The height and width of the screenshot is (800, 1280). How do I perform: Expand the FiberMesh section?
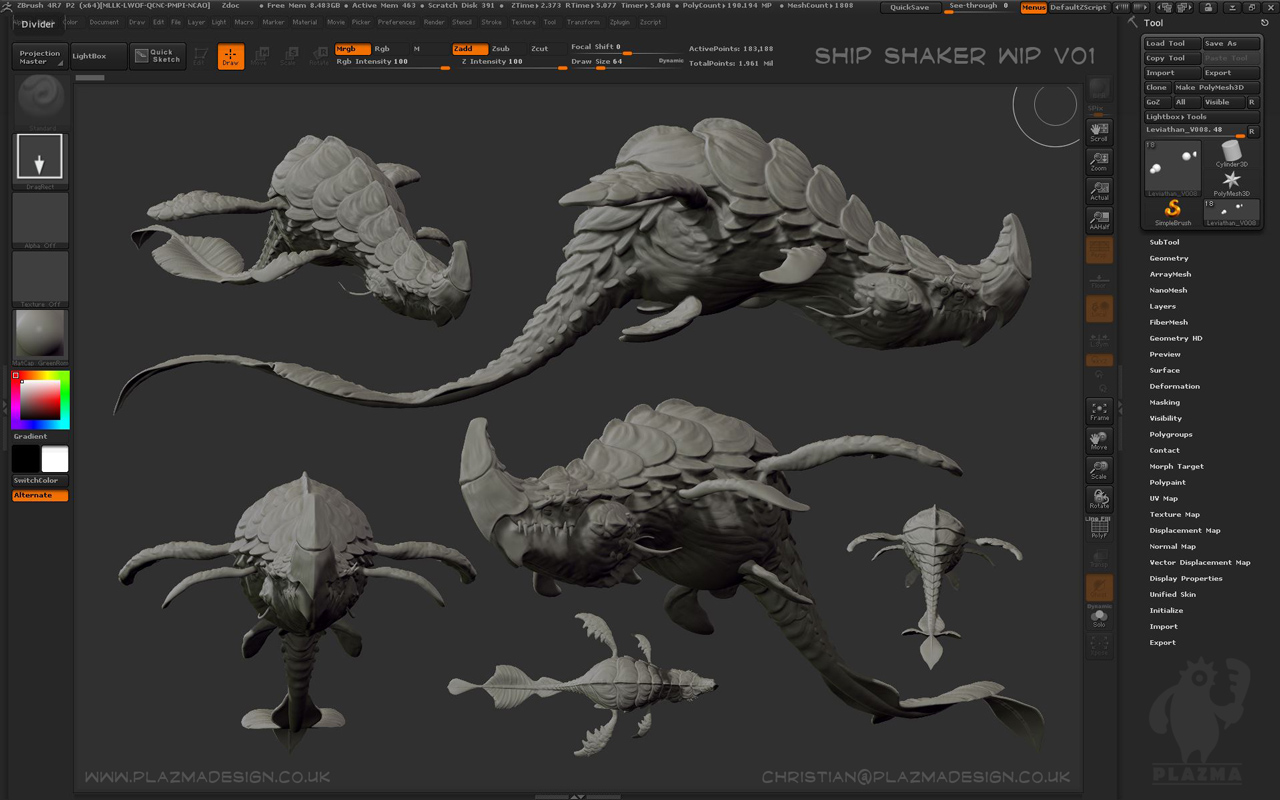(x=1168, y=322)
